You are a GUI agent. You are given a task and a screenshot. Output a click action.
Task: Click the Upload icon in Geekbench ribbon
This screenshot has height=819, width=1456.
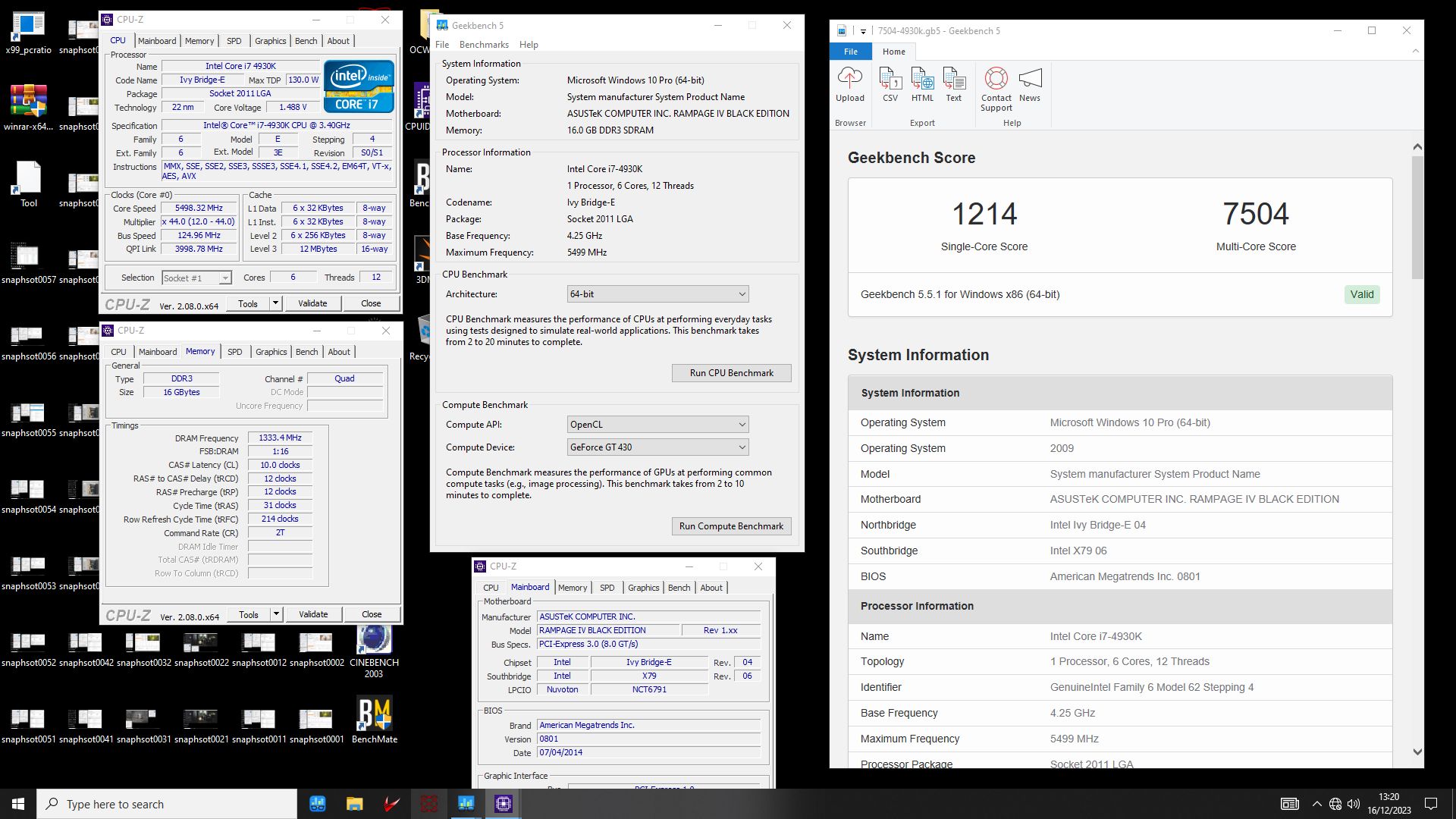(849, 84)
